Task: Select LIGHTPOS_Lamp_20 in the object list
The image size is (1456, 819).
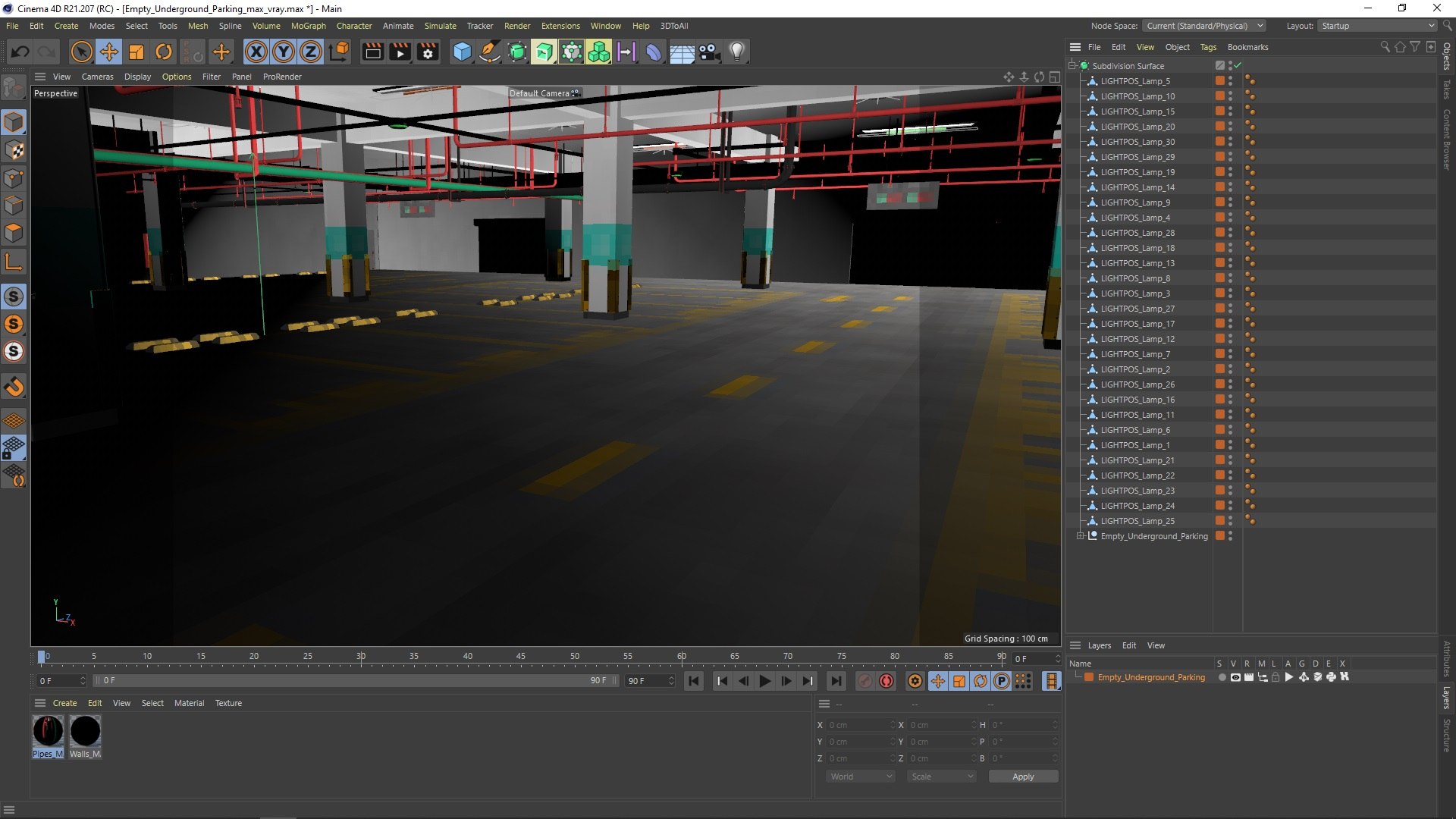Action: click(1137, 127)
